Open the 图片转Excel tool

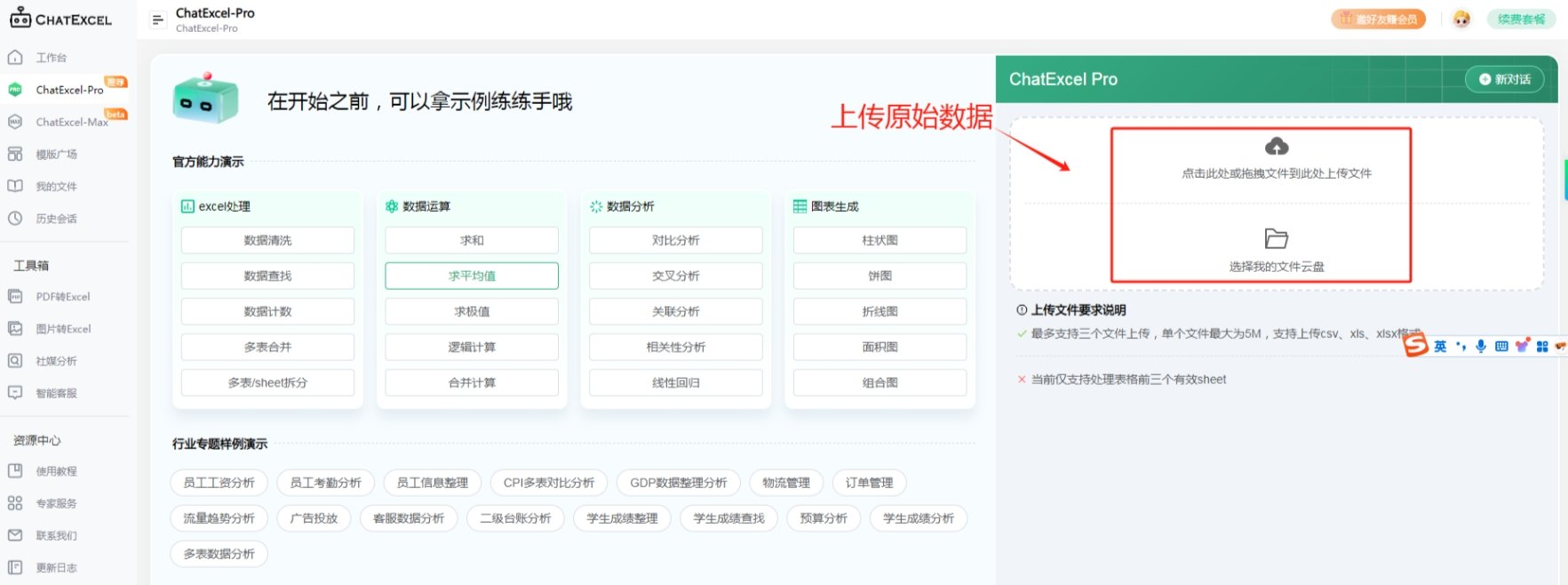point(64,328)
